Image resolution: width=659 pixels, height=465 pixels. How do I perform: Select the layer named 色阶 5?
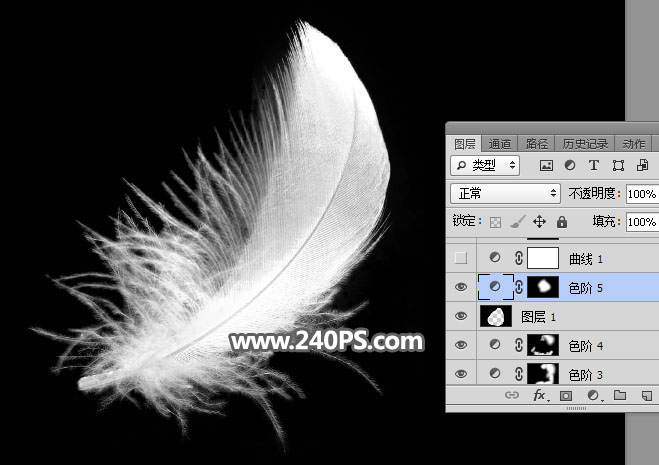click(x=586, y=288)
